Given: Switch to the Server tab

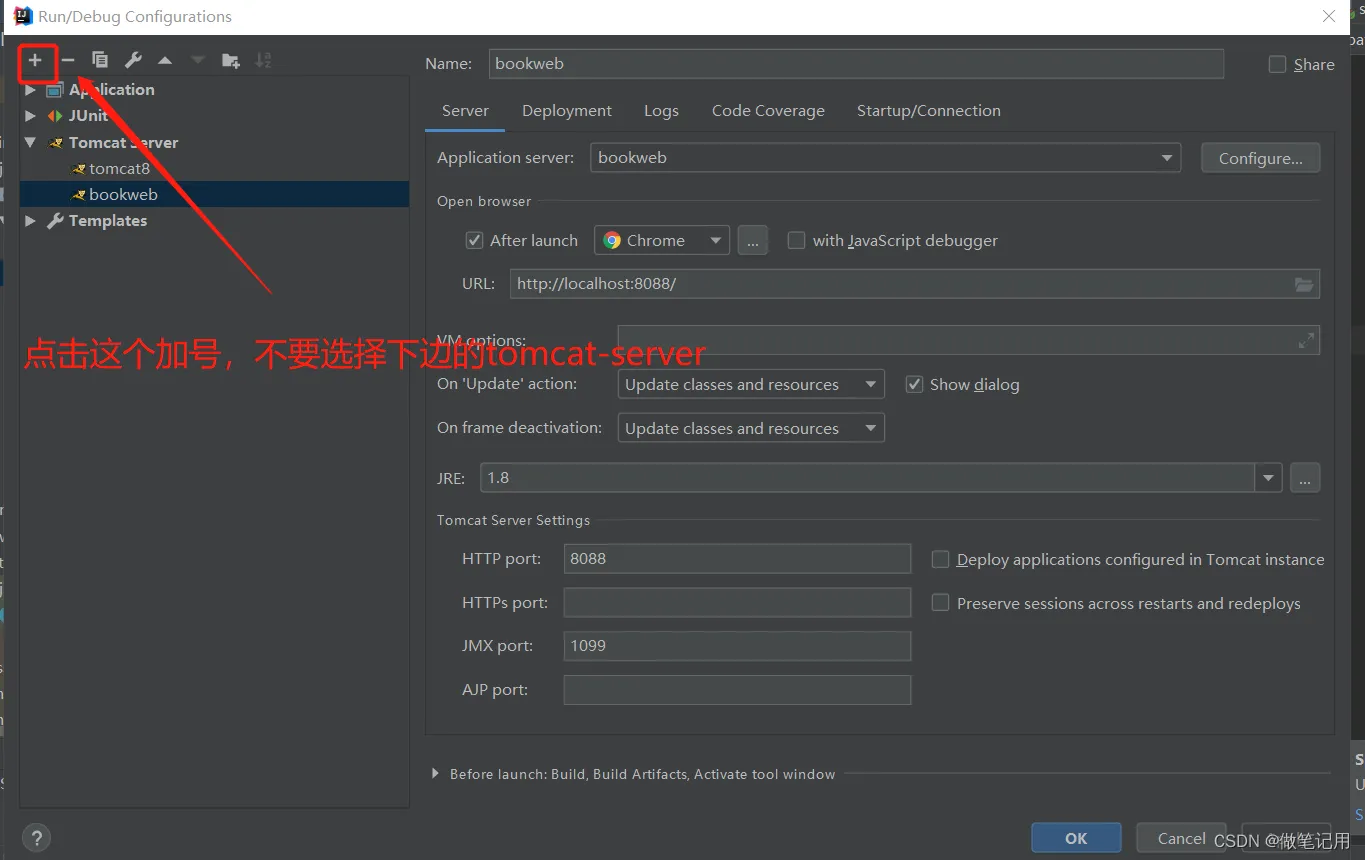Looking at the screenshot, I should (x=465, y=111).
